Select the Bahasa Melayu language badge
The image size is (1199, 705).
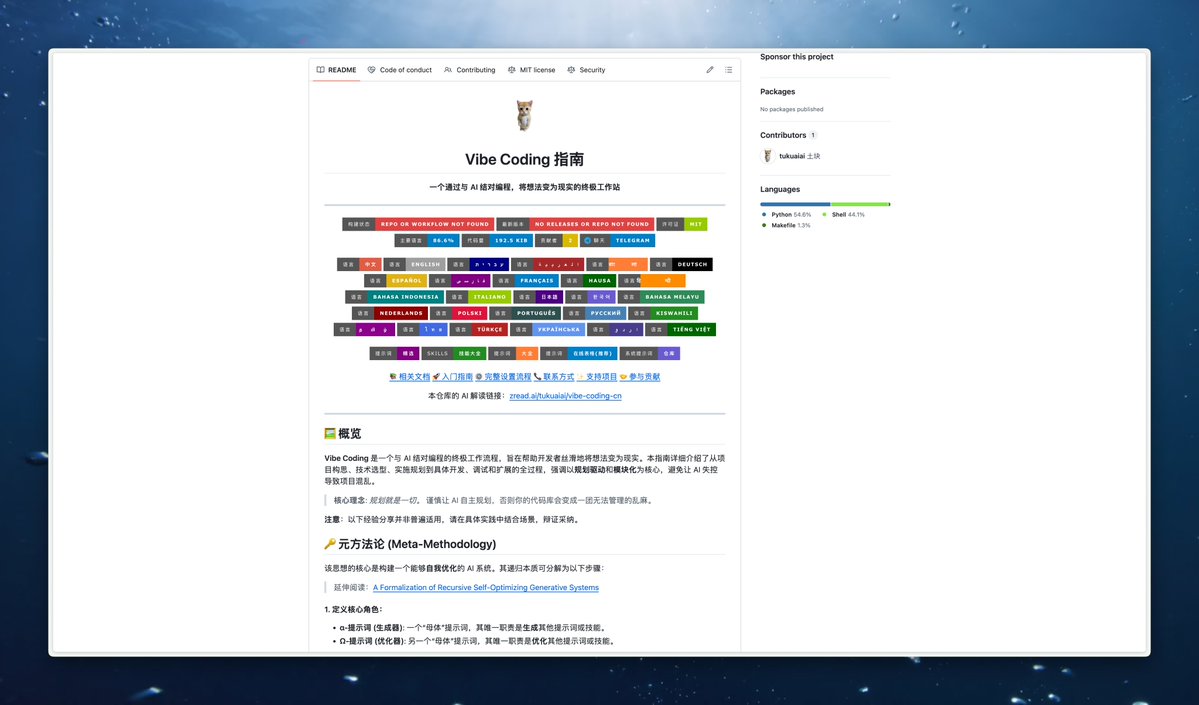(x=661, y=297)
